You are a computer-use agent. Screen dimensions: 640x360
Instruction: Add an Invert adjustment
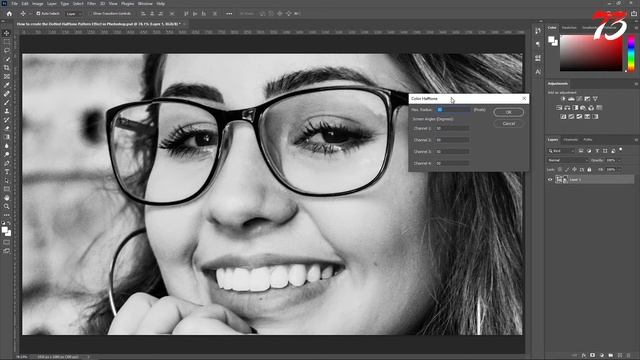563,117
